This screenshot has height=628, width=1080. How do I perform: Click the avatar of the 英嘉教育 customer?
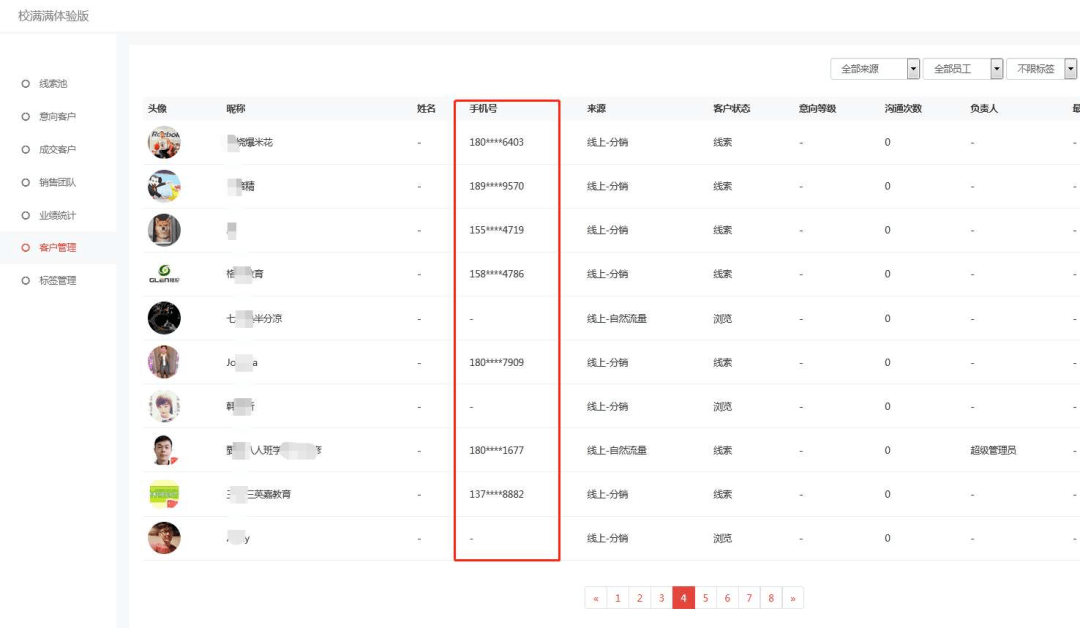click(164, 494)
